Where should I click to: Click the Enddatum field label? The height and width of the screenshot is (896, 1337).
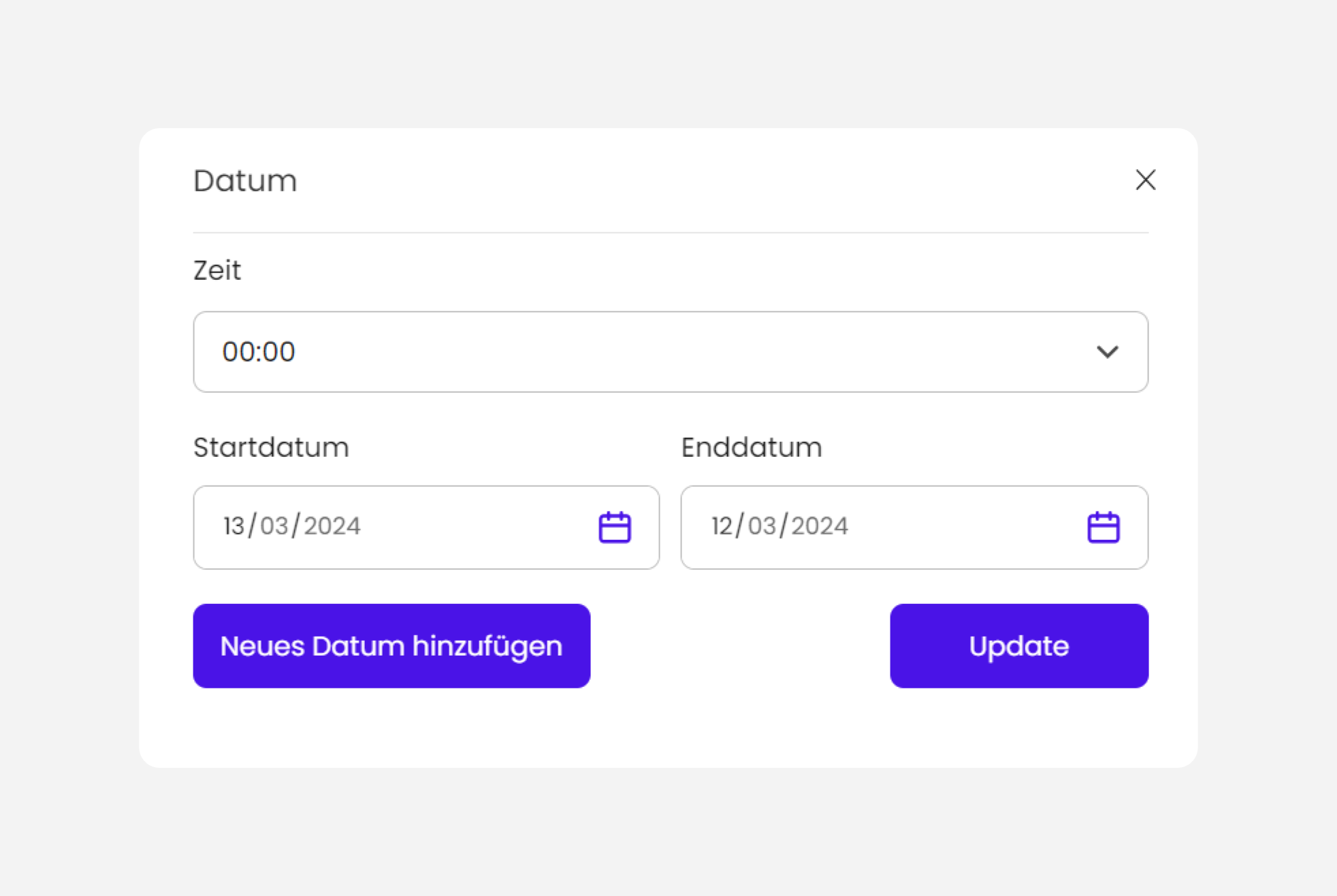click(752, 447)
